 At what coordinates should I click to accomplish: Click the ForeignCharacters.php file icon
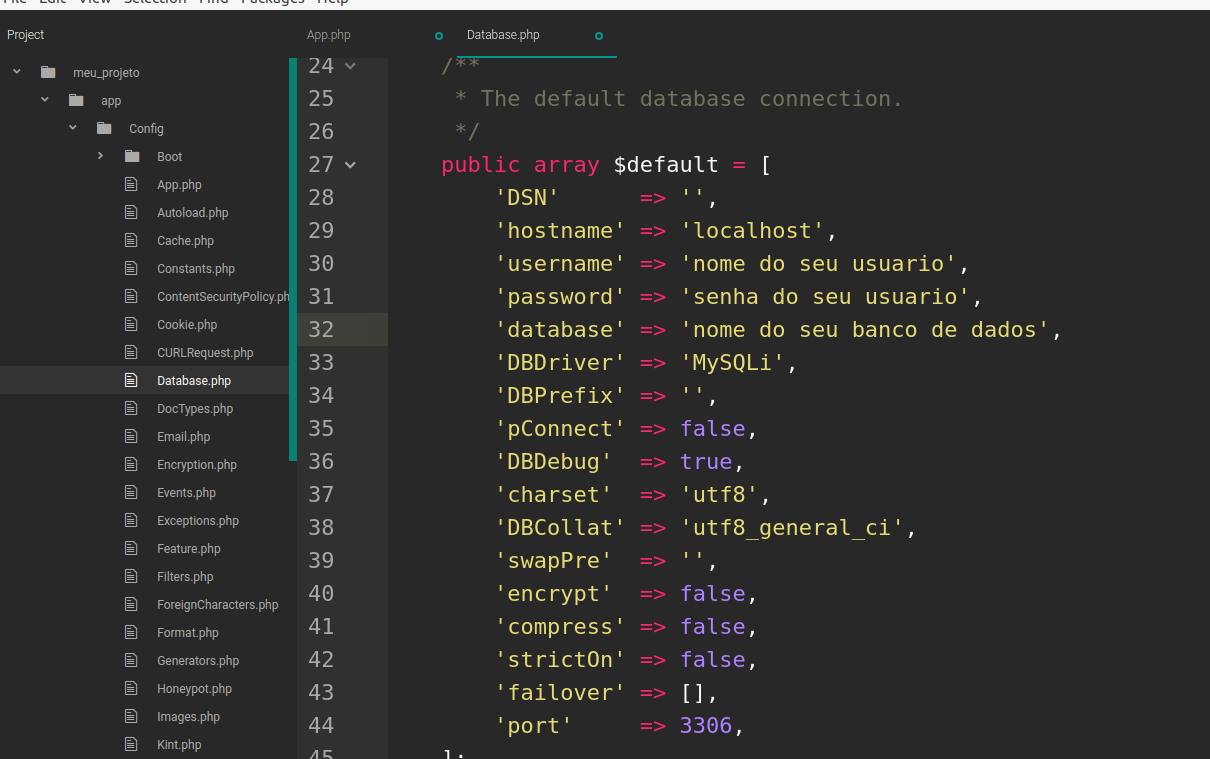coord(131,604)
